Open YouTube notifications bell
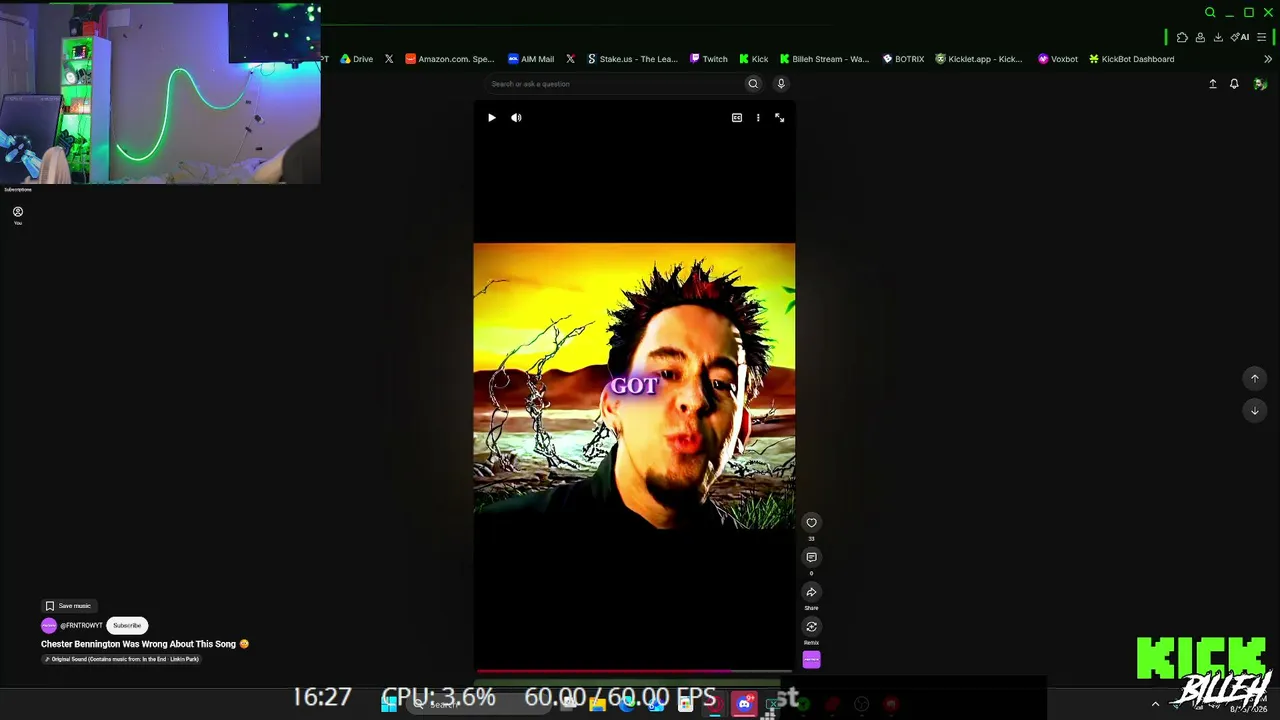 tap(1234, 84)
